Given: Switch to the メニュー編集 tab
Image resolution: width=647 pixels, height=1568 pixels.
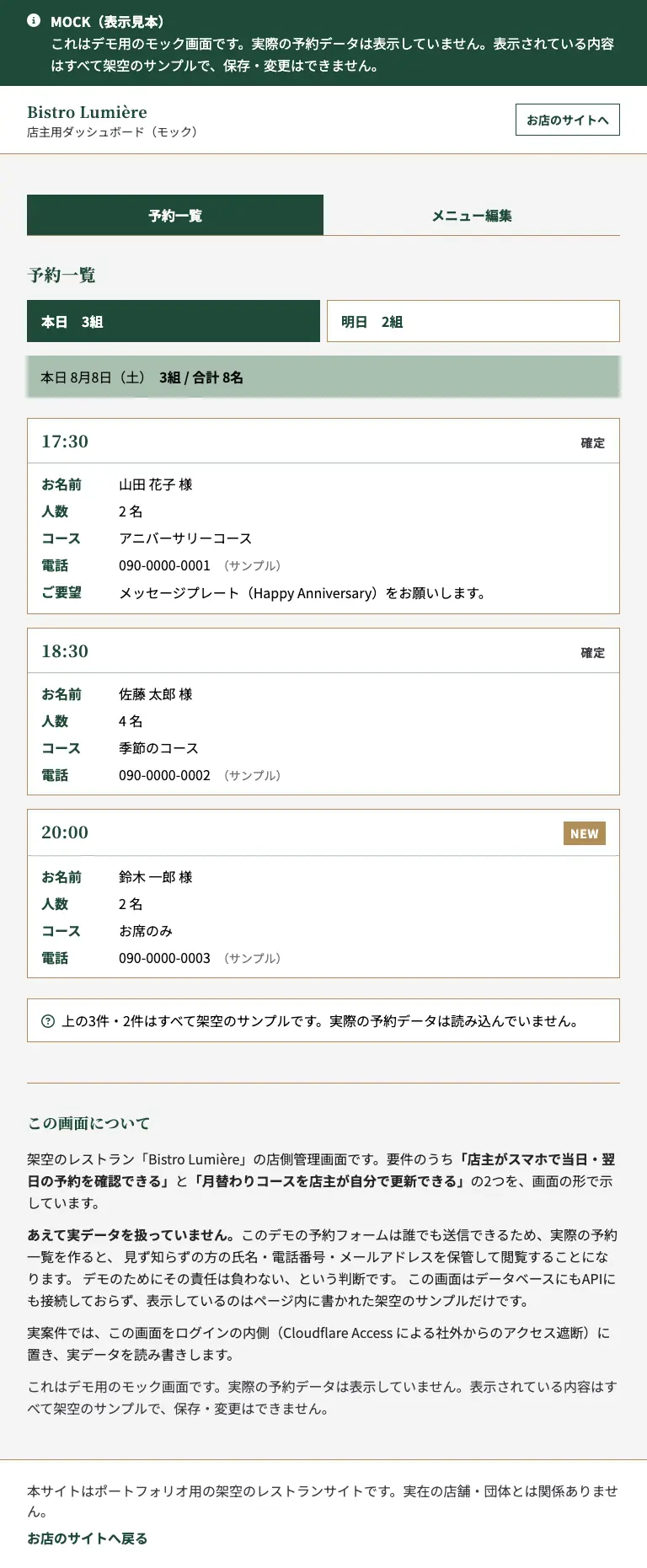Looking at the screenshot, I should coord(472,215).
